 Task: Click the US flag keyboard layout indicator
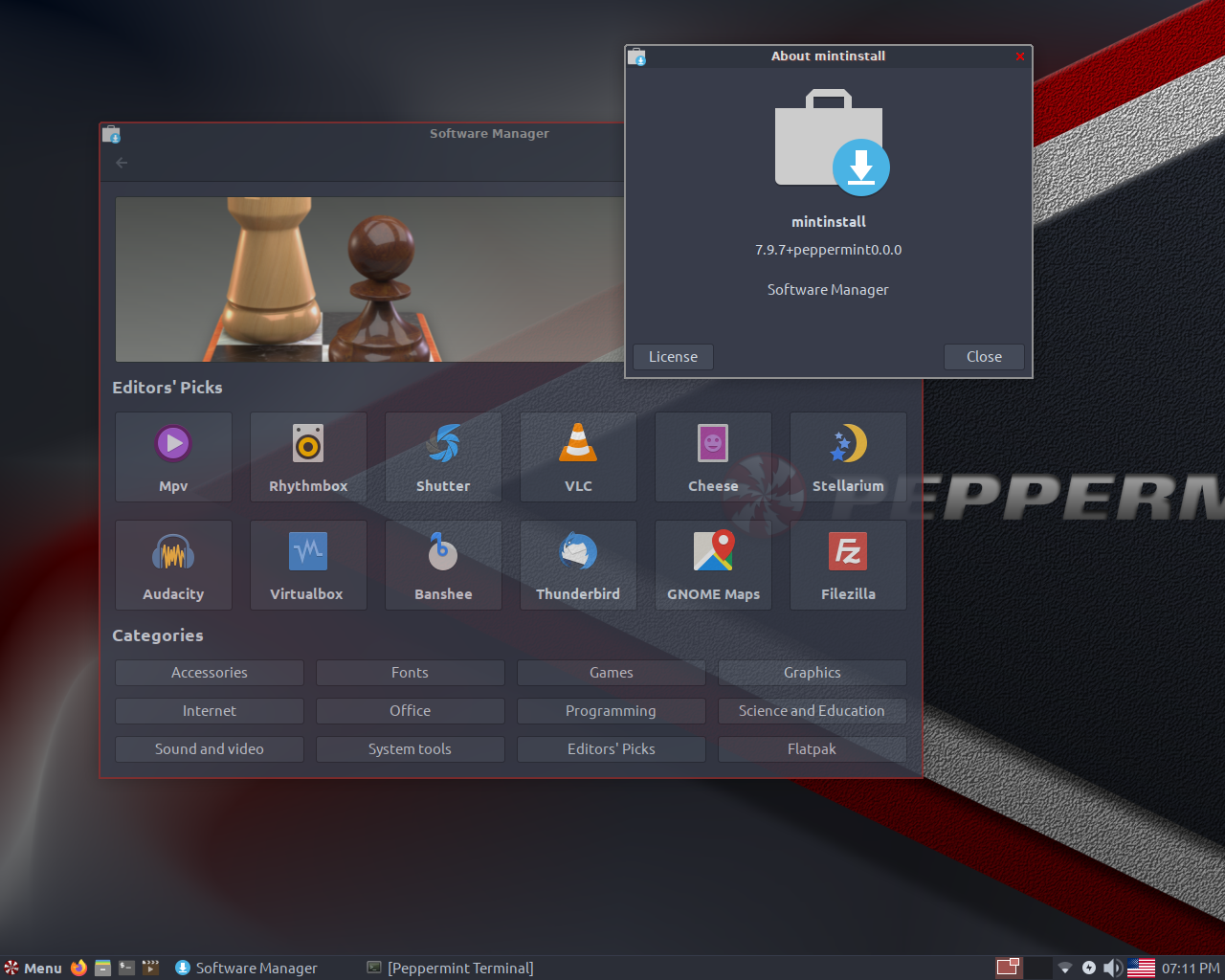click(1141, 969)
